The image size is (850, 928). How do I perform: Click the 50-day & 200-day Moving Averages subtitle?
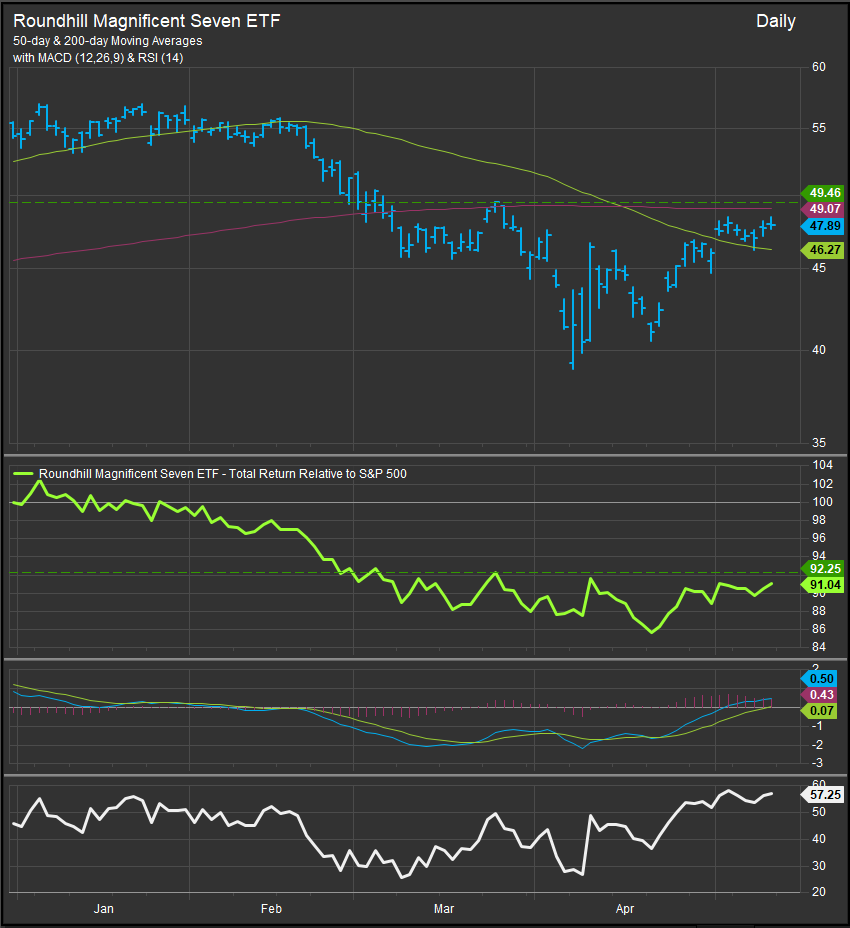108,41
